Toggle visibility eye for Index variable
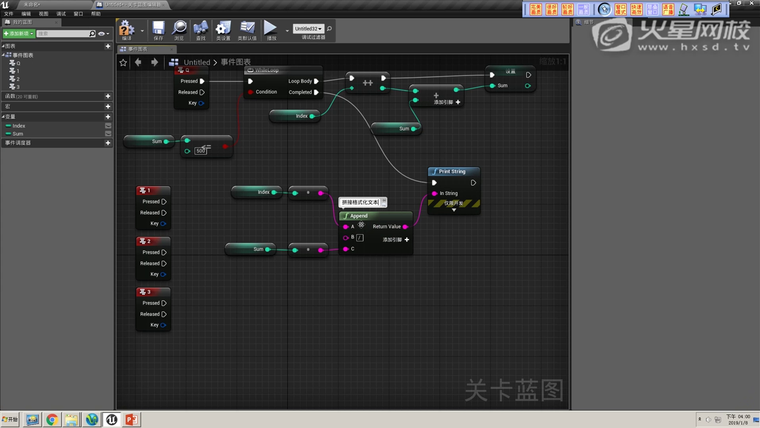The height and width of the screenshot is (428, 760). coord(108,126)
